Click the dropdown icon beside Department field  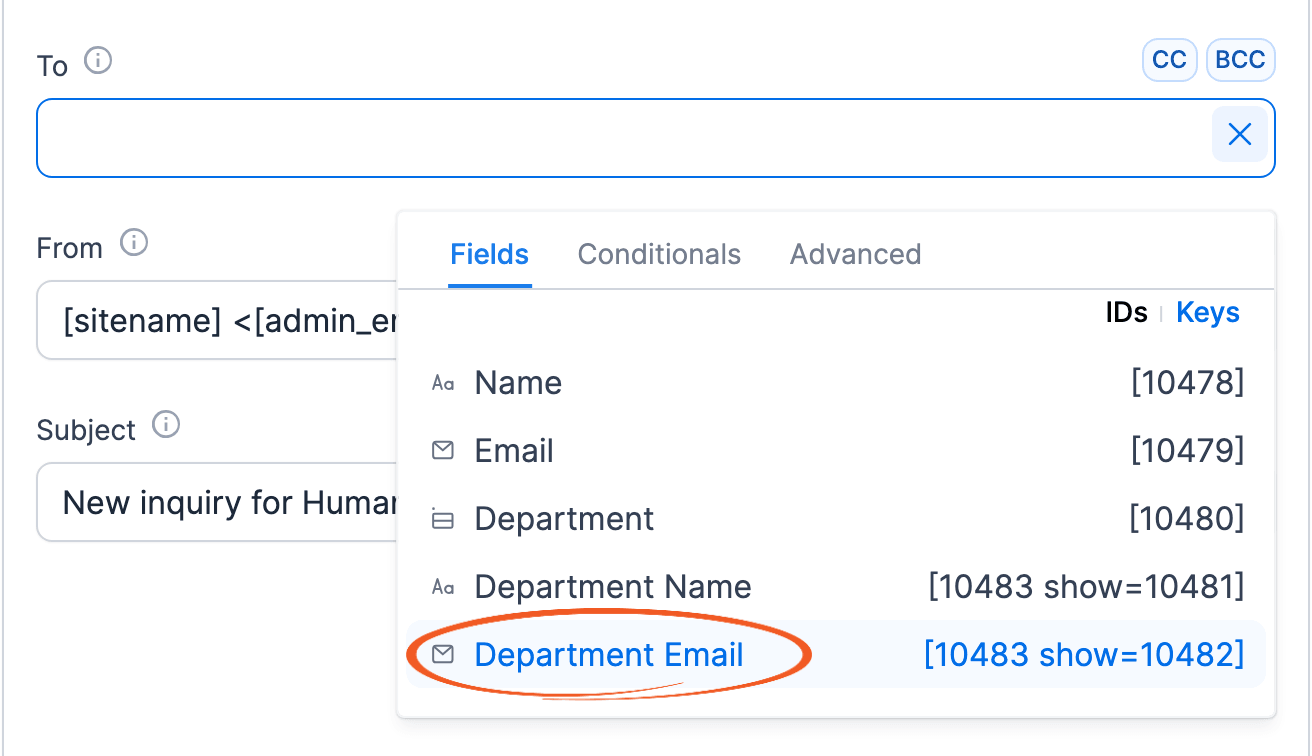[443, 519]
